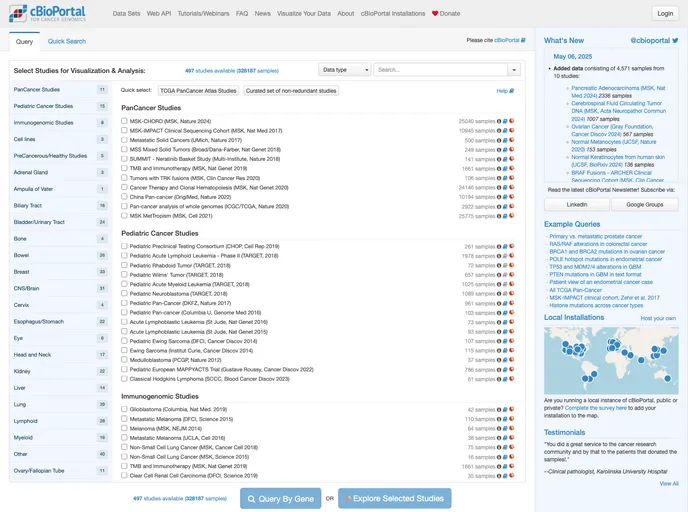This screenshot has width=688, height=512.
Task: Select the Pediatric Neuroblastoma checkbox
Action: (124, 294)
